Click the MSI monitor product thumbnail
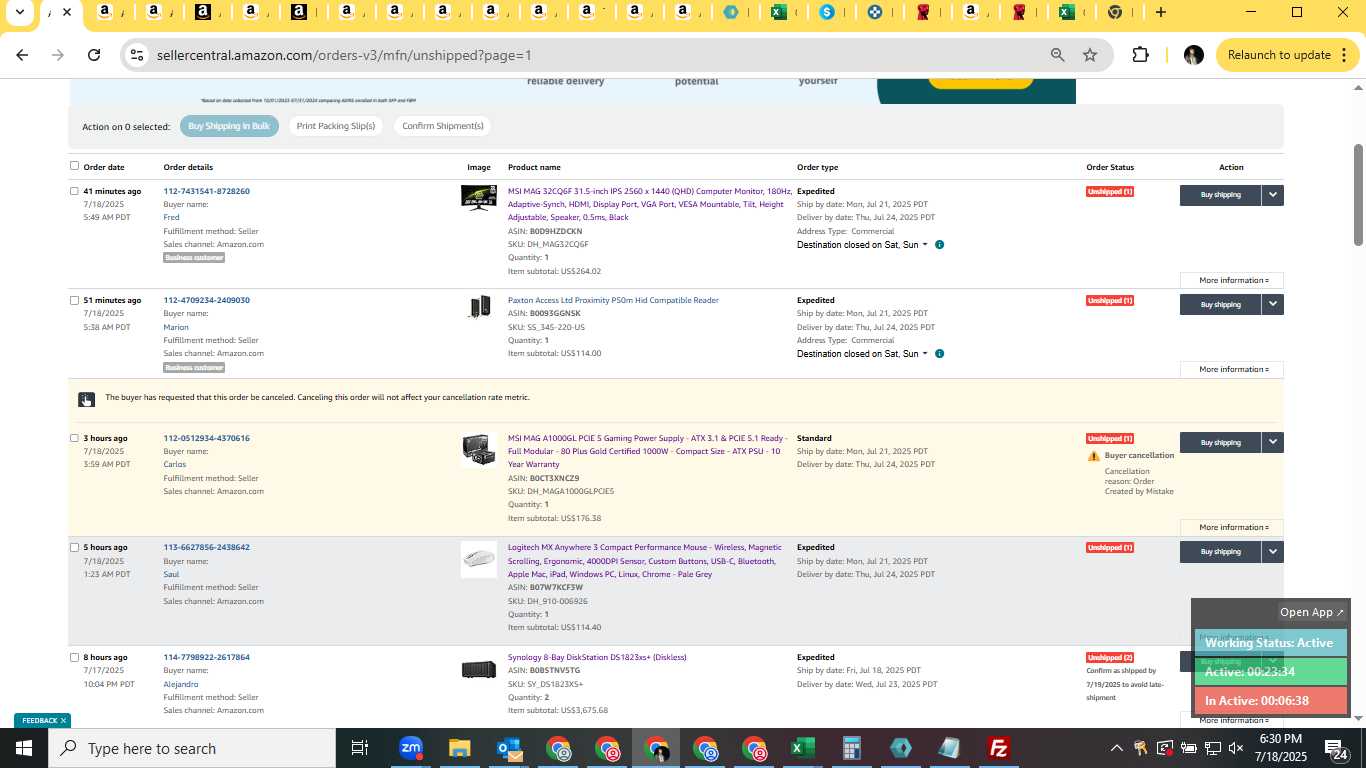This screenshot has height=768, width=1366. [479, 197]
